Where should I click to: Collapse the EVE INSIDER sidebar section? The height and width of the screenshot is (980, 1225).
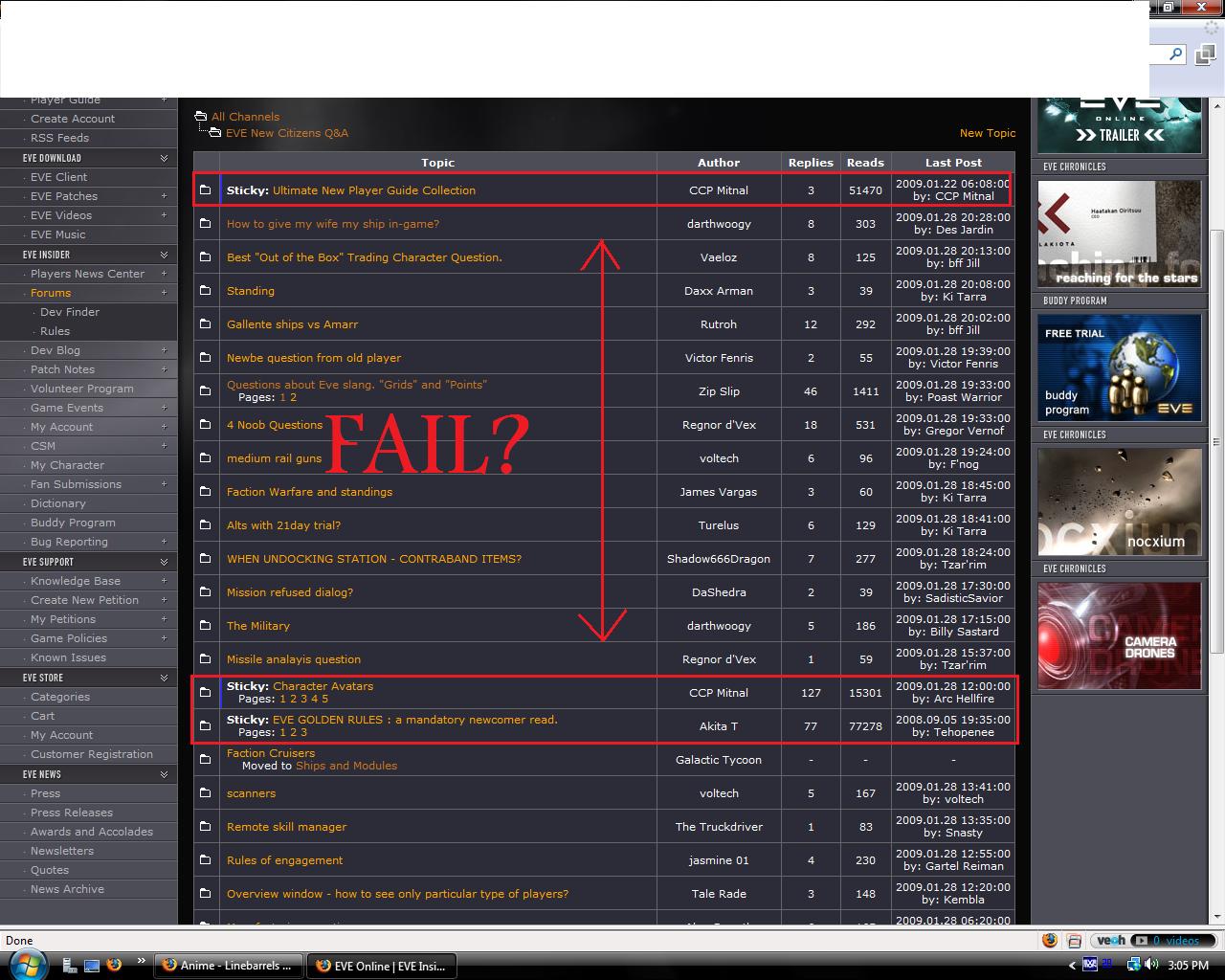tap(164, 255)
